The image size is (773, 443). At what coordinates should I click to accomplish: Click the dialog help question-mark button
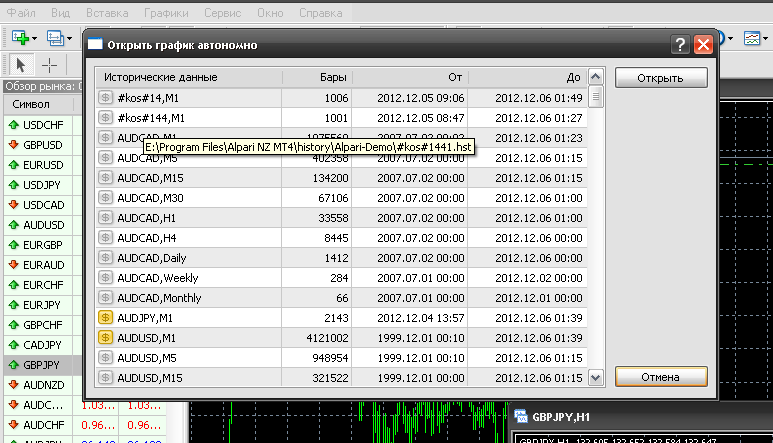pos(680,45)
